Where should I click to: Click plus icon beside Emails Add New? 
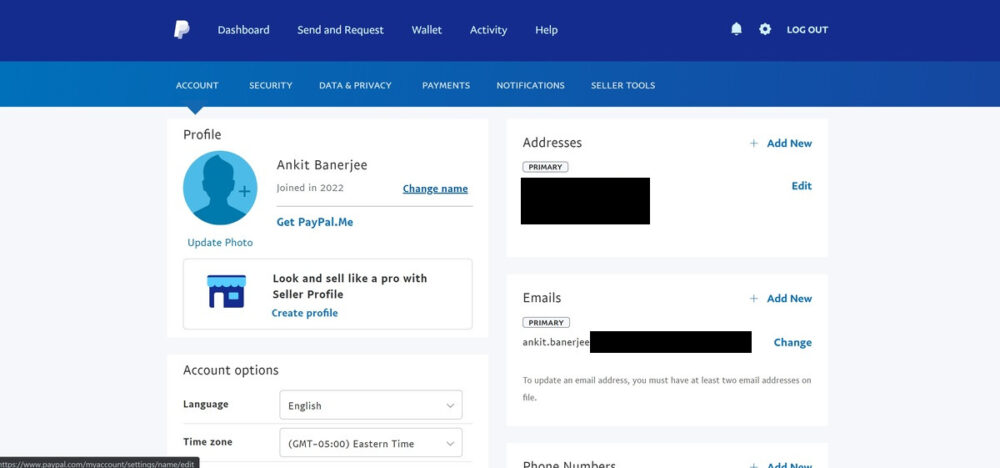754,298
